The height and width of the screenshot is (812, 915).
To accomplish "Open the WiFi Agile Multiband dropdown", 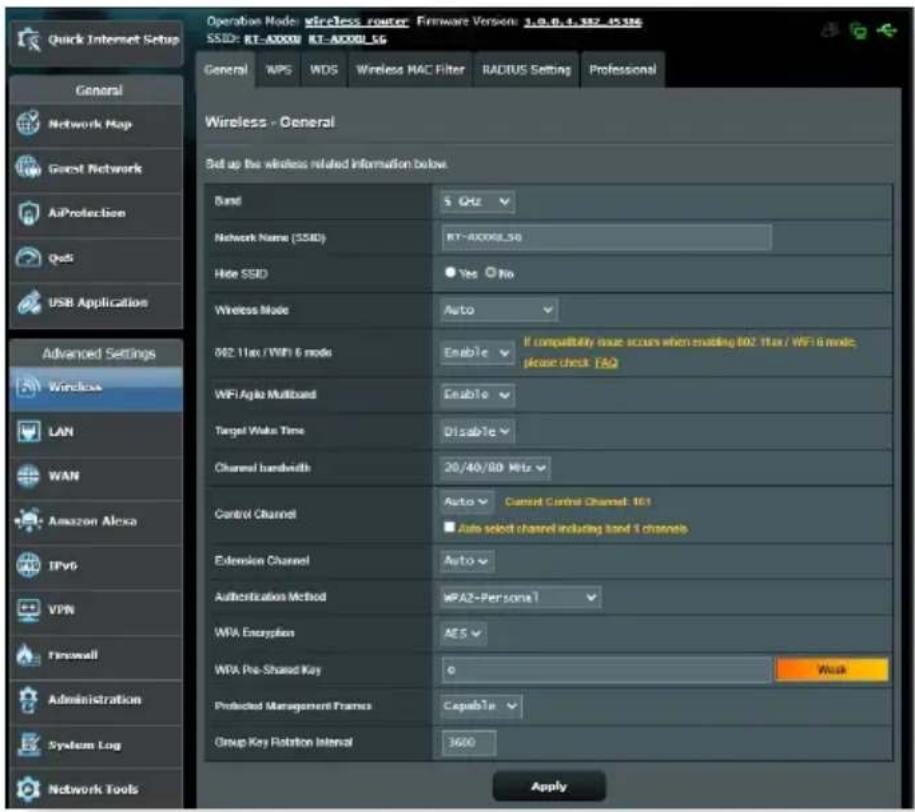I will (x=477, y=395).
